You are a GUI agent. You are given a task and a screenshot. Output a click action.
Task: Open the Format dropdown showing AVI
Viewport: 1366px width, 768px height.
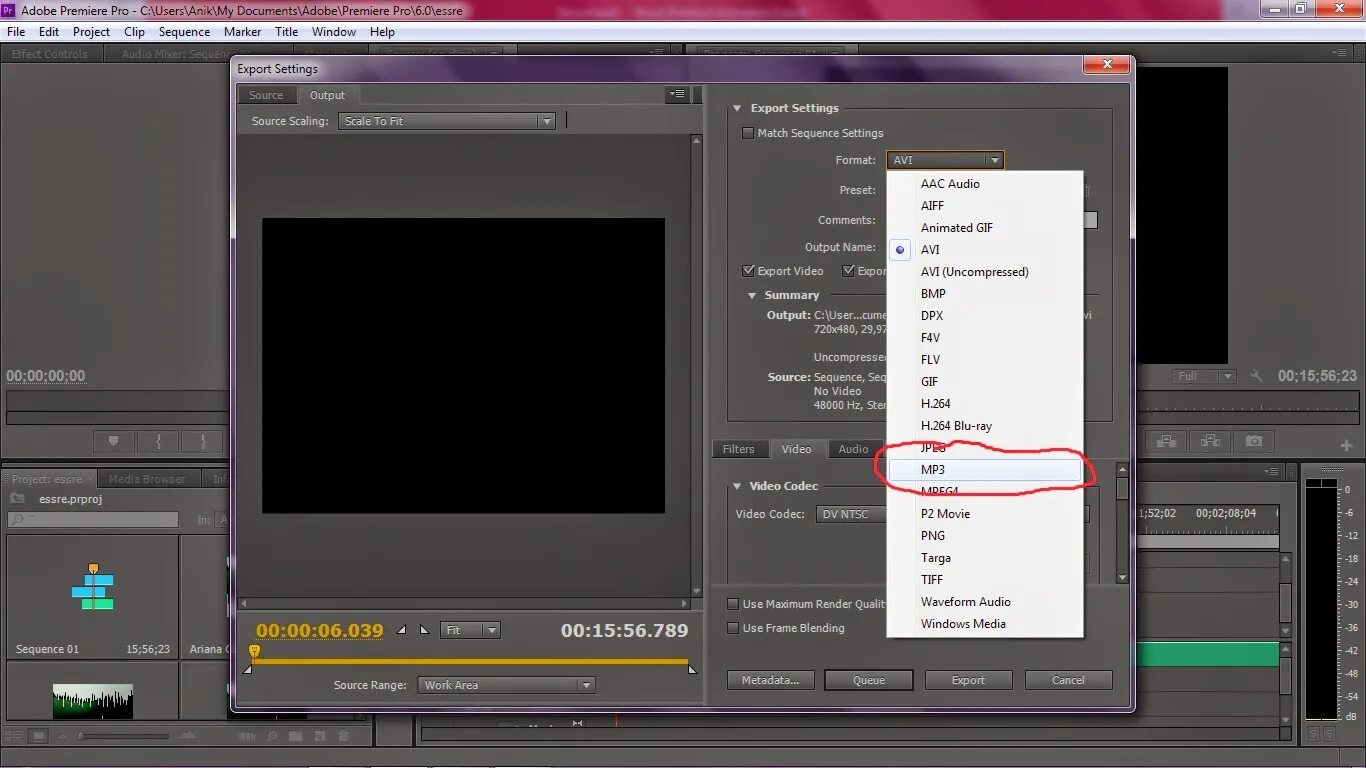click(x=944, y=160)
